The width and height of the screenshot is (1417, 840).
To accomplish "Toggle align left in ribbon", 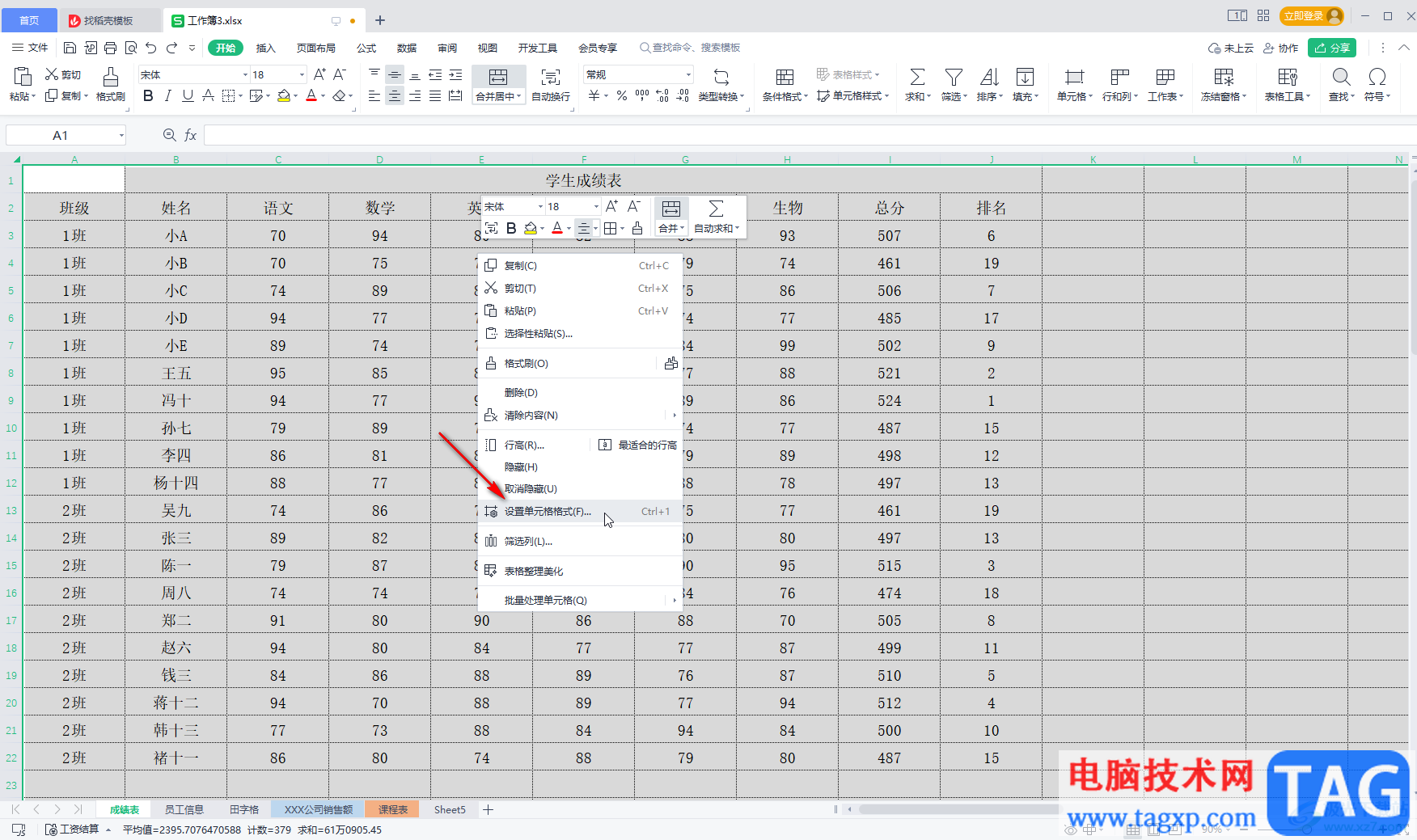I will tap(374, 95).
